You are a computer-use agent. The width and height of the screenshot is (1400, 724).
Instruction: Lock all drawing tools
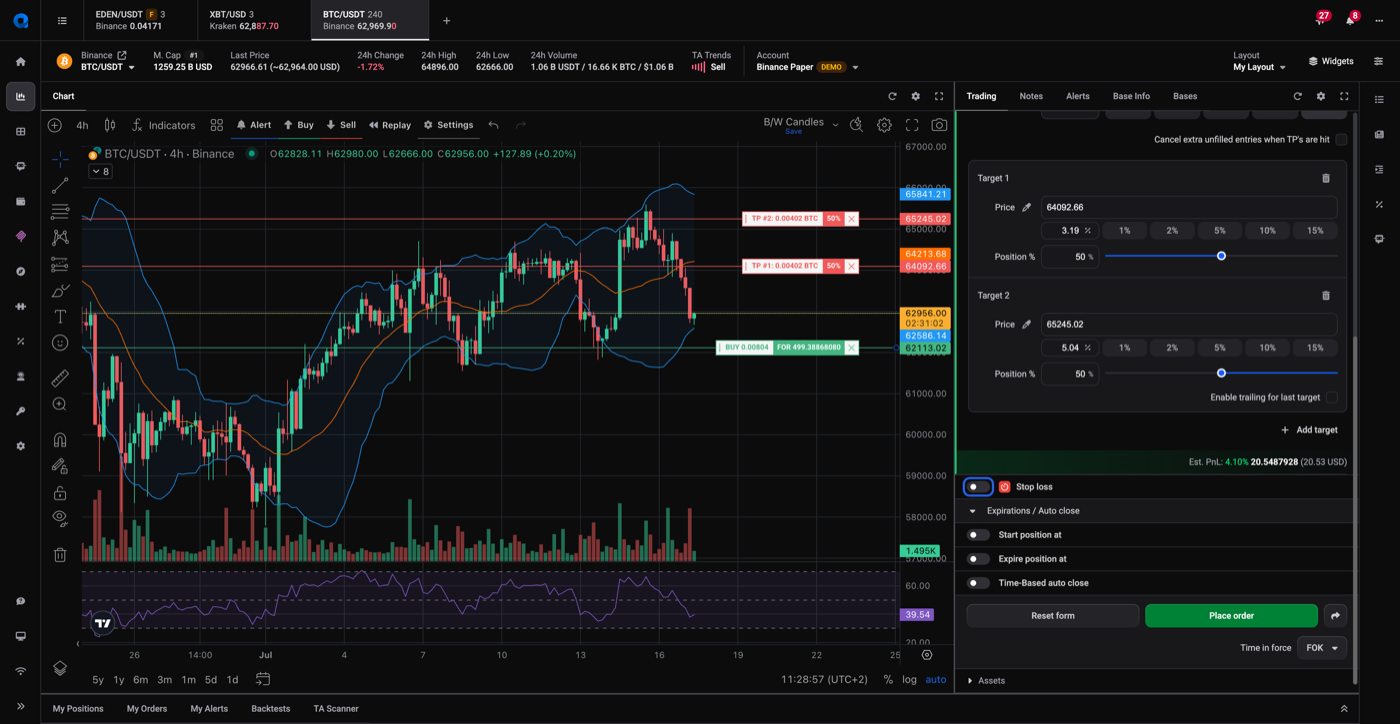[60, 493]
